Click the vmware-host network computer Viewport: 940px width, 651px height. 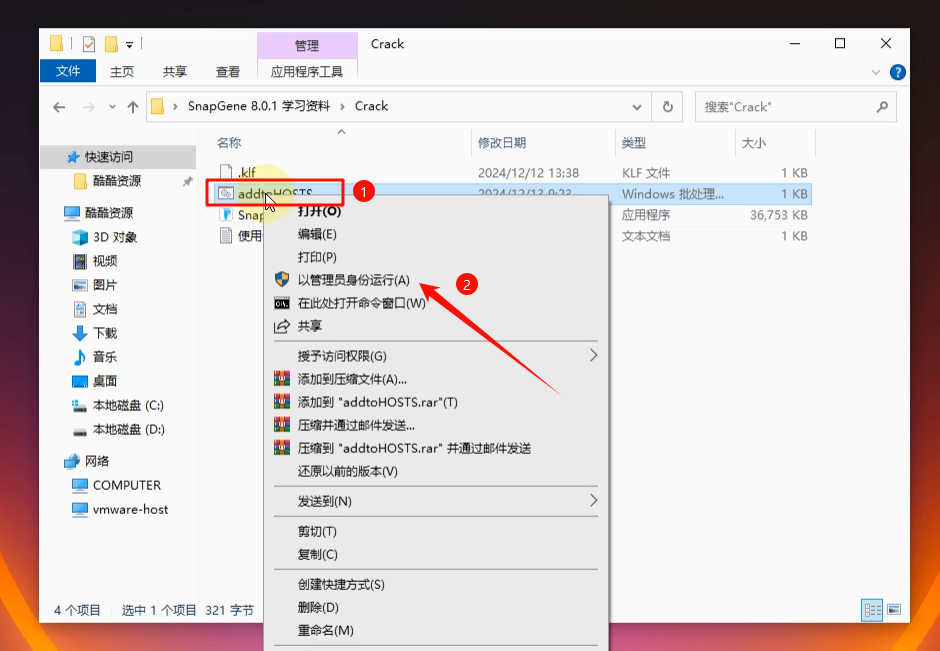[x=130, y=509]
